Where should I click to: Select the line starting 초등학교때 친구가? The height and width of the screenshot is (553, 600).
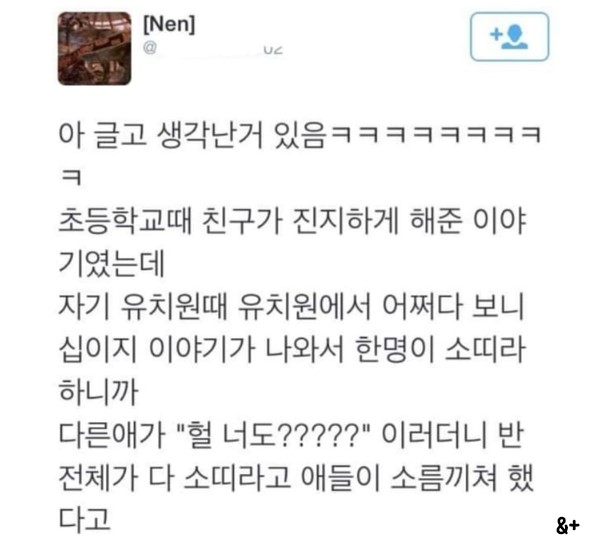pyautogui.click(x=292, y=221)
